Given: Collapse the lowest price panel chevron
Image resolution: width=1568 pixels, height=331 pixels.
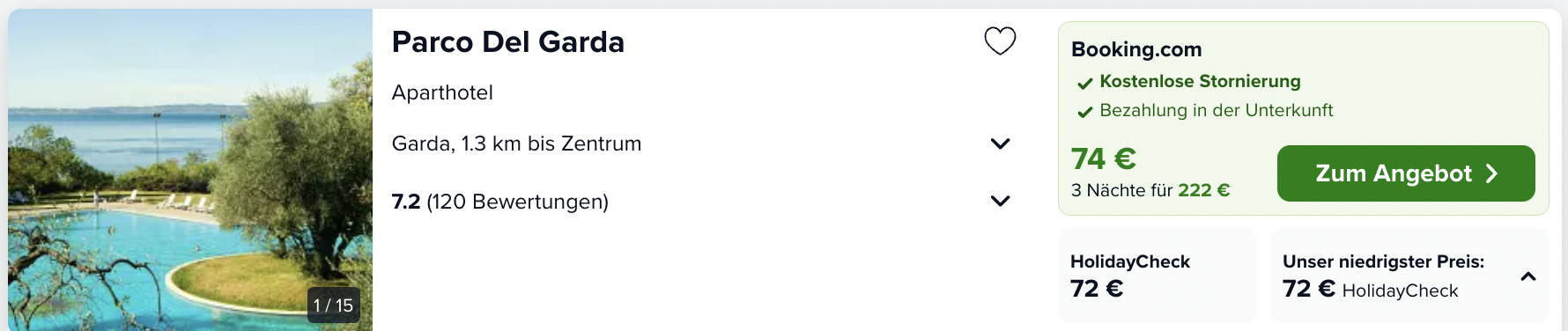Looking at the screenshot, I should (1528, 276).
